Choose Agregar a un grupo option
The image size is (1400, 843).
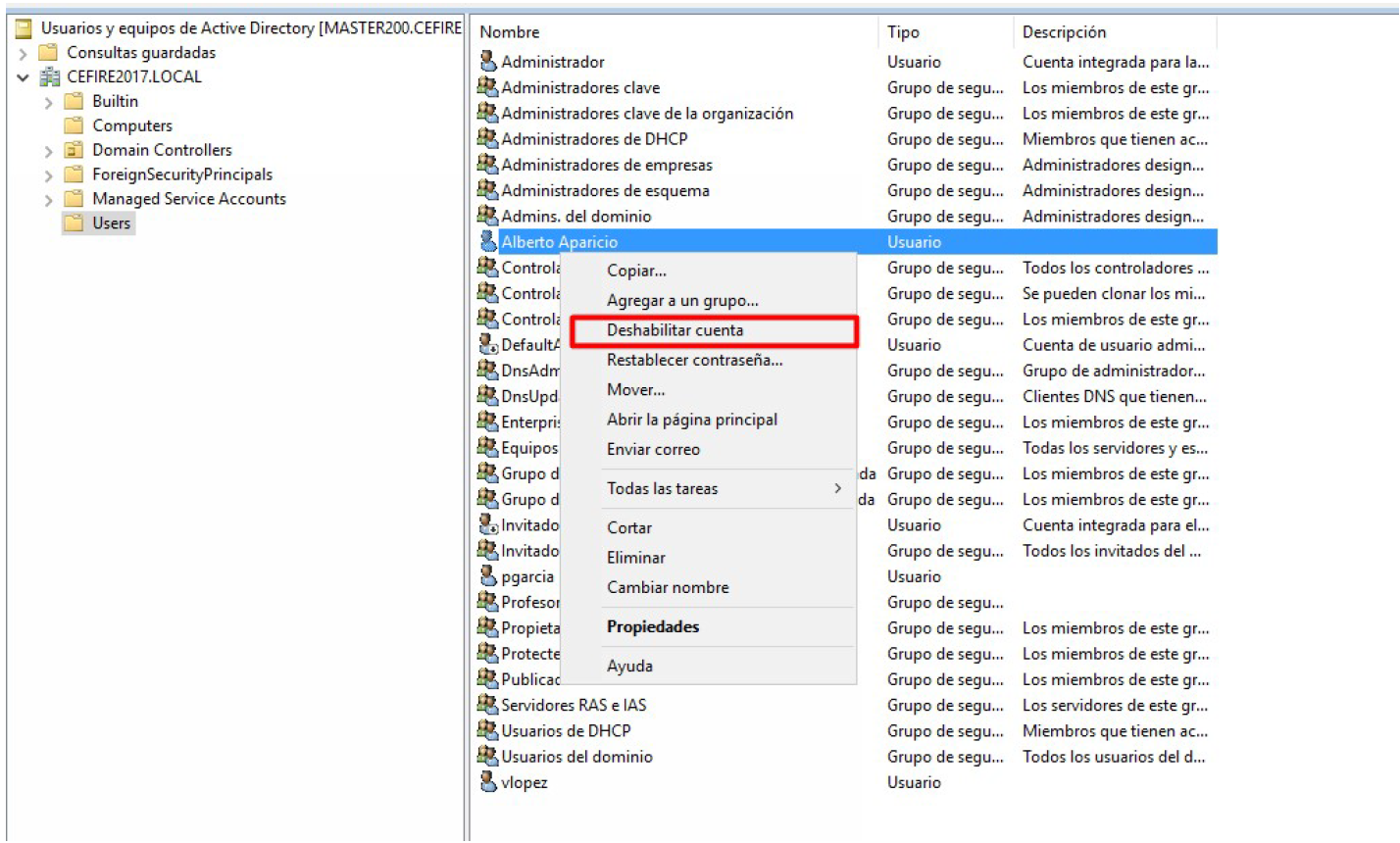pyautogui.click(x=682, y=301)
